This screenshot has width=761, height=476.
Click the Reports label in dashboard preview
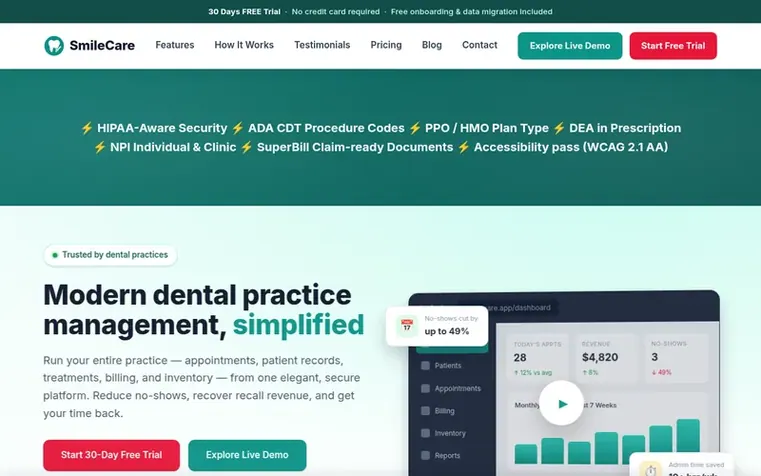447,456
